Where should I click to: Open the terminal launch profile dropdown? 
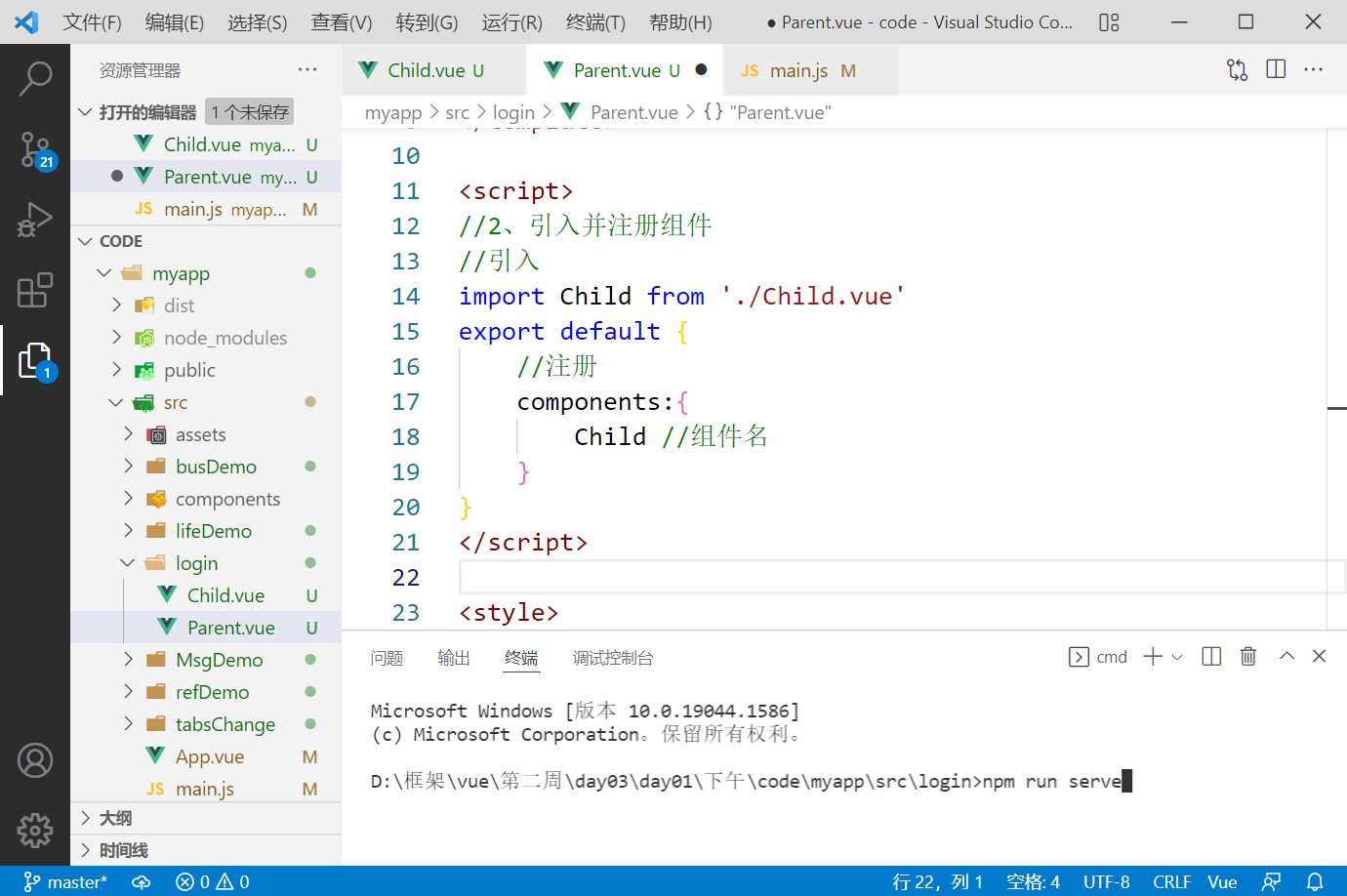1177,657
